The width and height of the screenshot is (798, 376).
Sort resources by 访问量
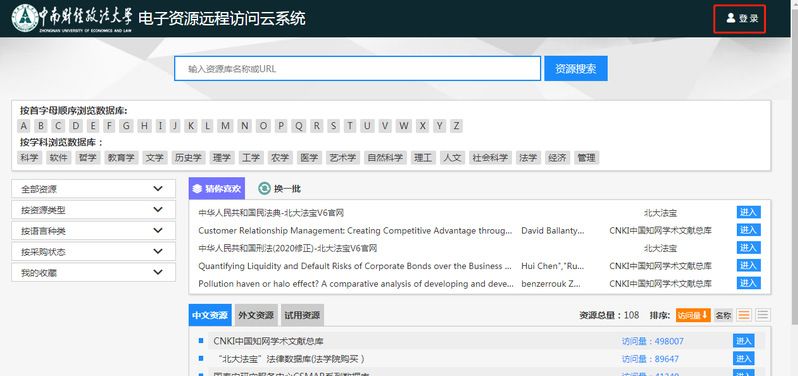point(693,315)
